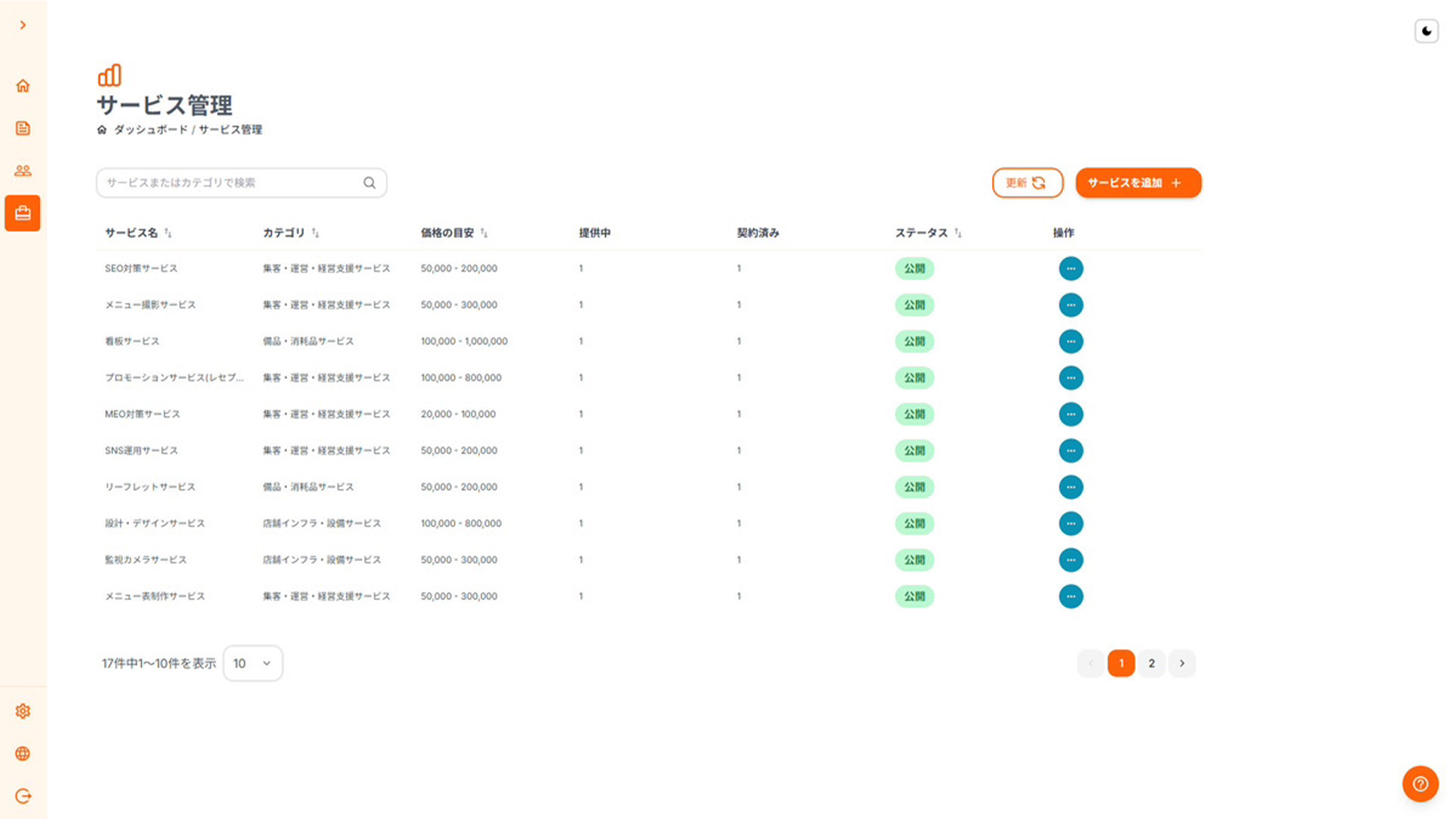Click the 設計・デザインサービス name cell
The image size is (1456, 819).
155,523
